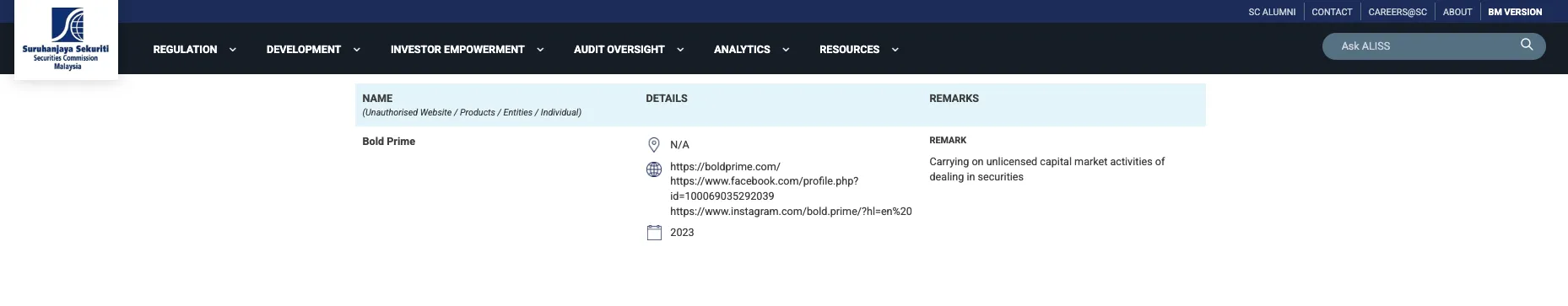This screenshot has width=1568, height=306.
Task: Go to SC ALUMNI link
Action: pos(1272,12)
